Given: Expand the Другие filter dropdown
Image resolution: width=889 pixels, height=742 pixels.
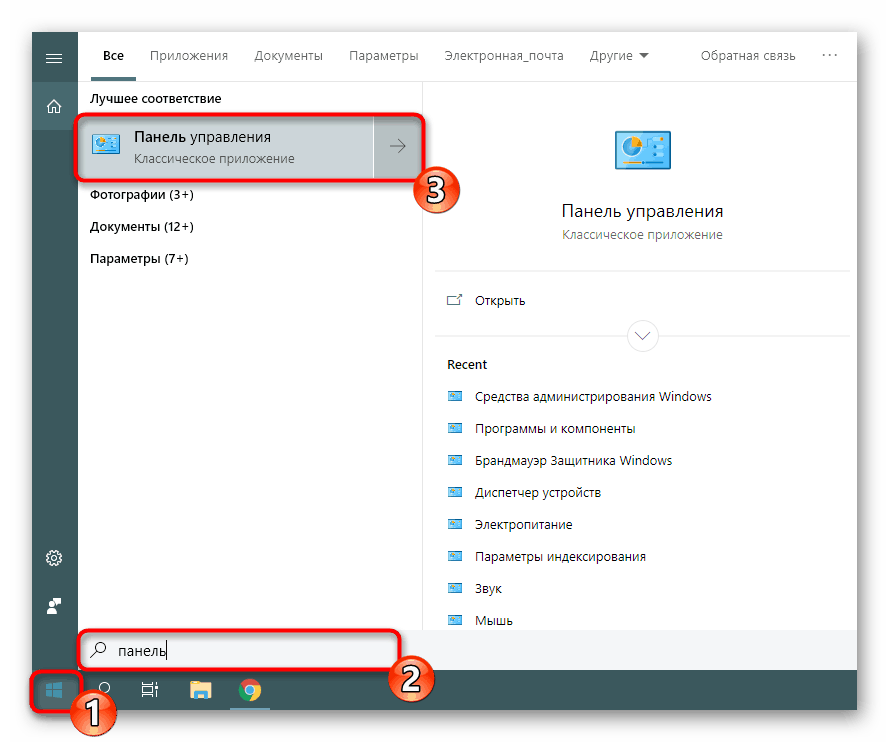Looking at the screenshot, I should pos(619,56).
